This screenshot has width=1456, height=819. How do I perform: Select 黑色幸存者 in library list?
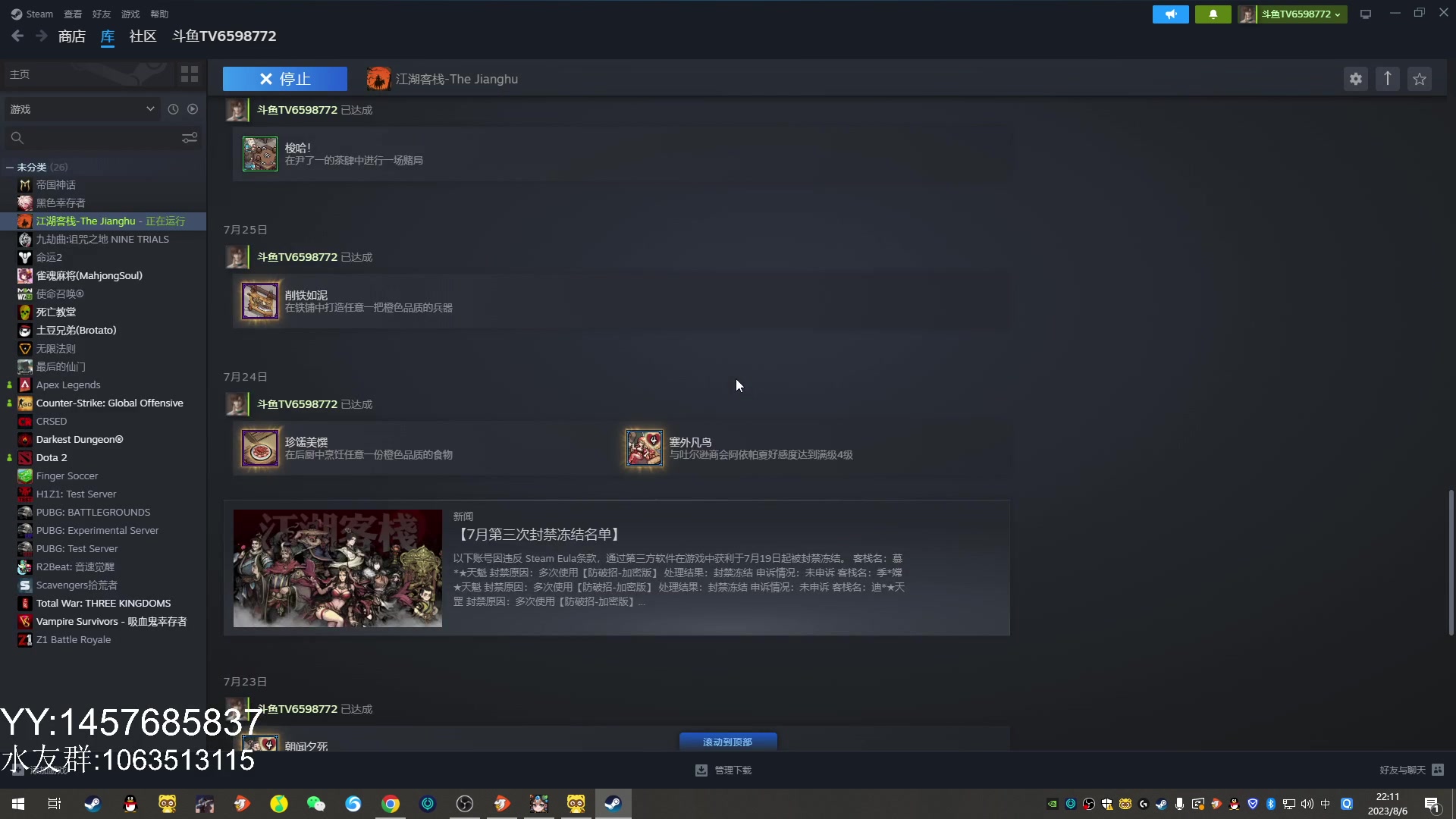[x=61, y=203]
